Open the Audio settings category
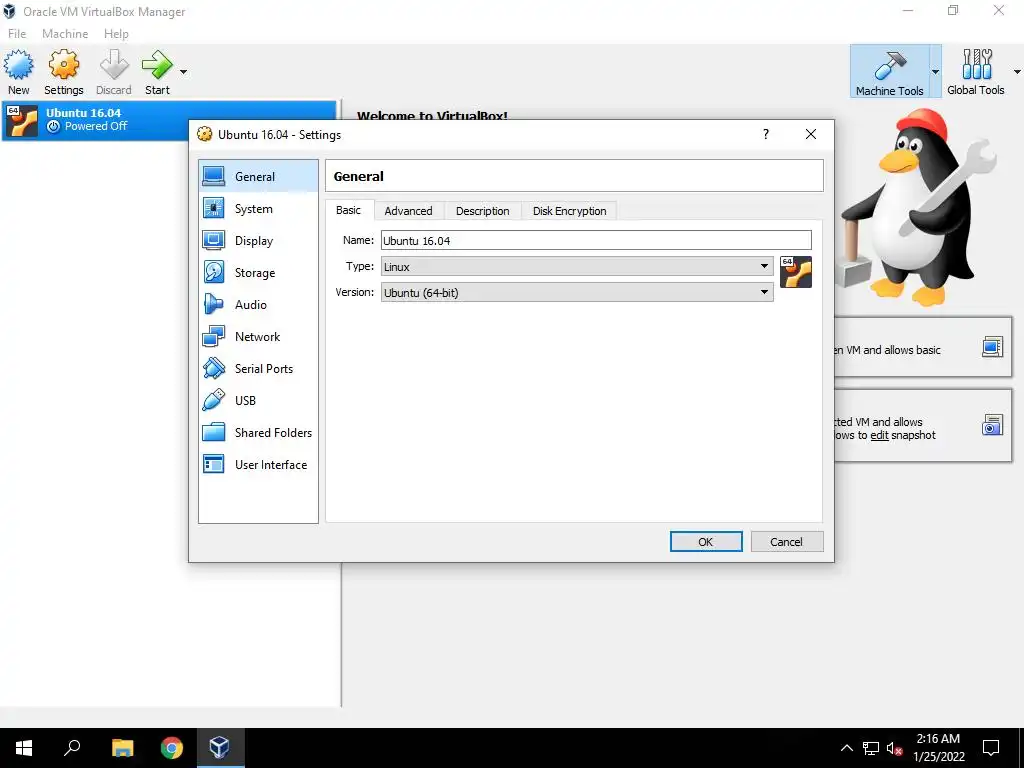 [258, 305]
